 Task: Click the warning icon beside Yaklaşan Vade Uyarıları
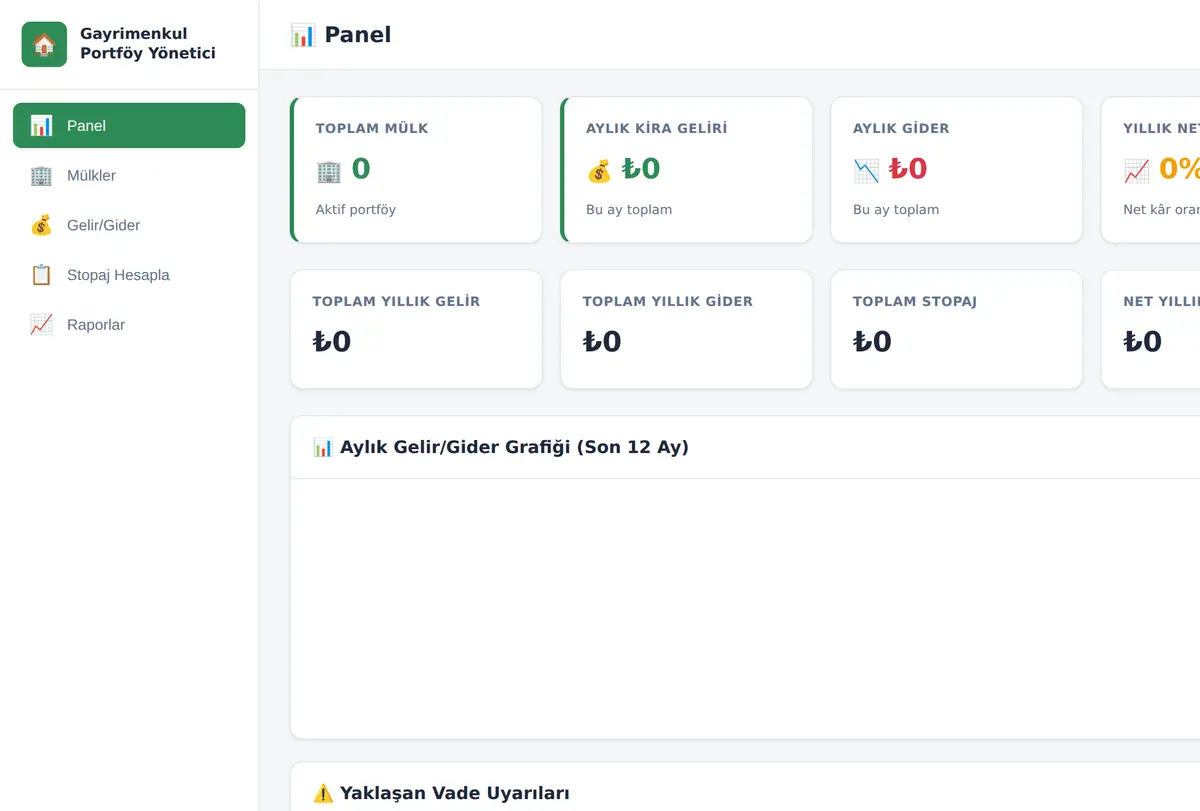[x=323, y=794]
